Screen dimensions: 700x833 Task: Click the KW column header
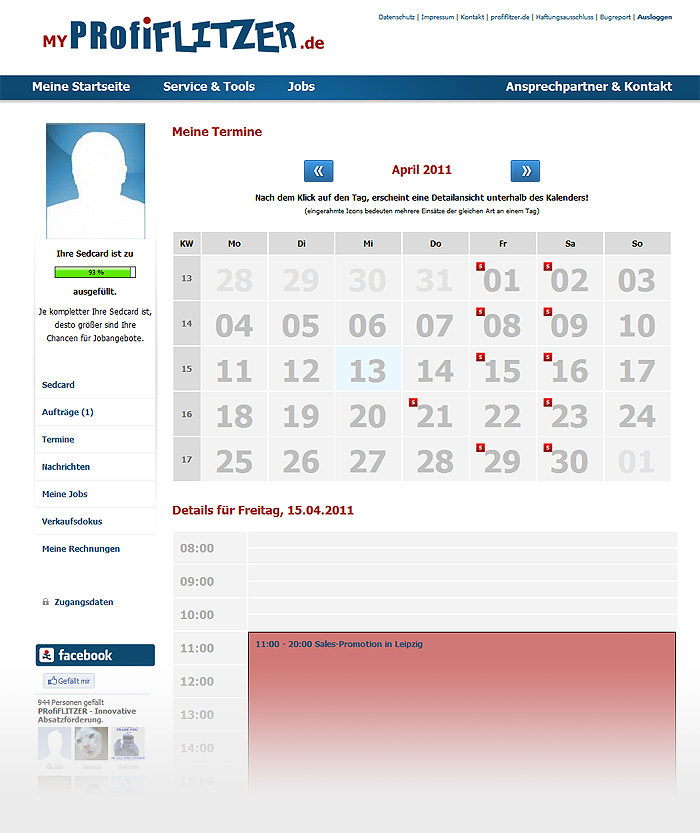point(186,243)
